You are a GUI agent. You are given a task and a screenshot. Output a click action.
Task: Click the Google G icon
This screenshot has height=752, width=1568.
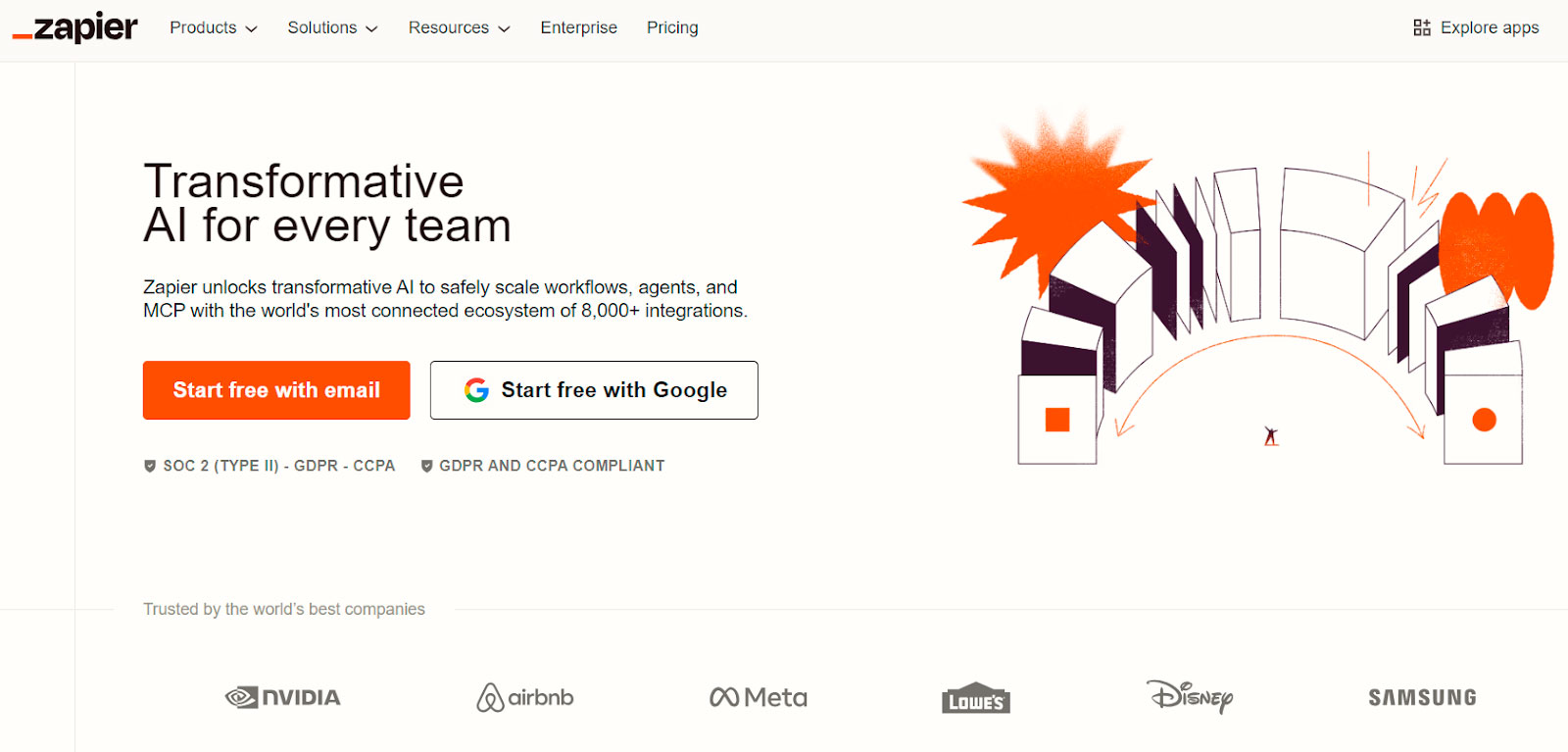click(477, 390)
